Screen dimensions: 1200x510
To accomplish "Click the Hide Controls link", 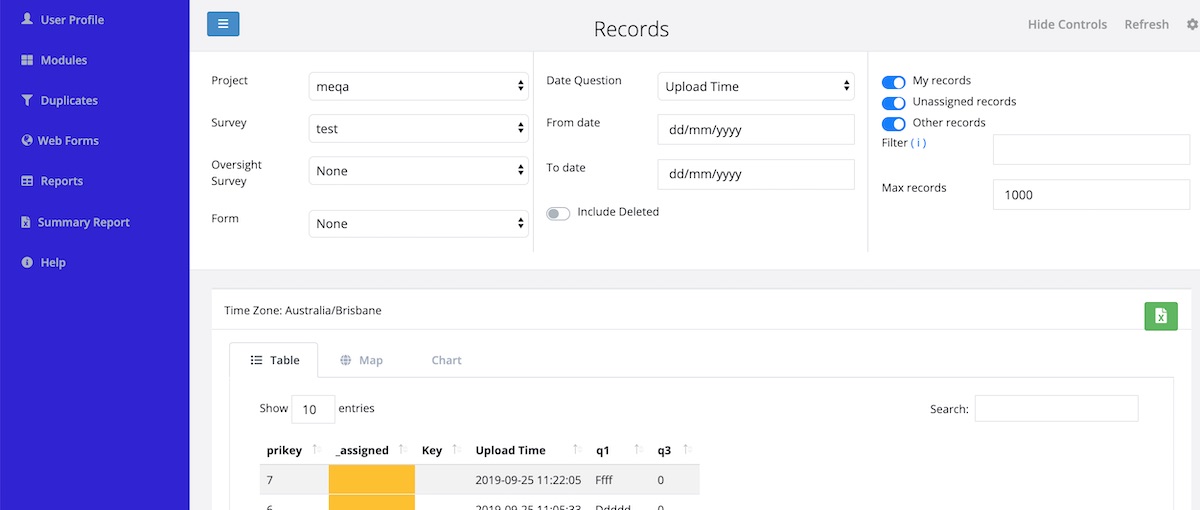I will coord(1067,25).
